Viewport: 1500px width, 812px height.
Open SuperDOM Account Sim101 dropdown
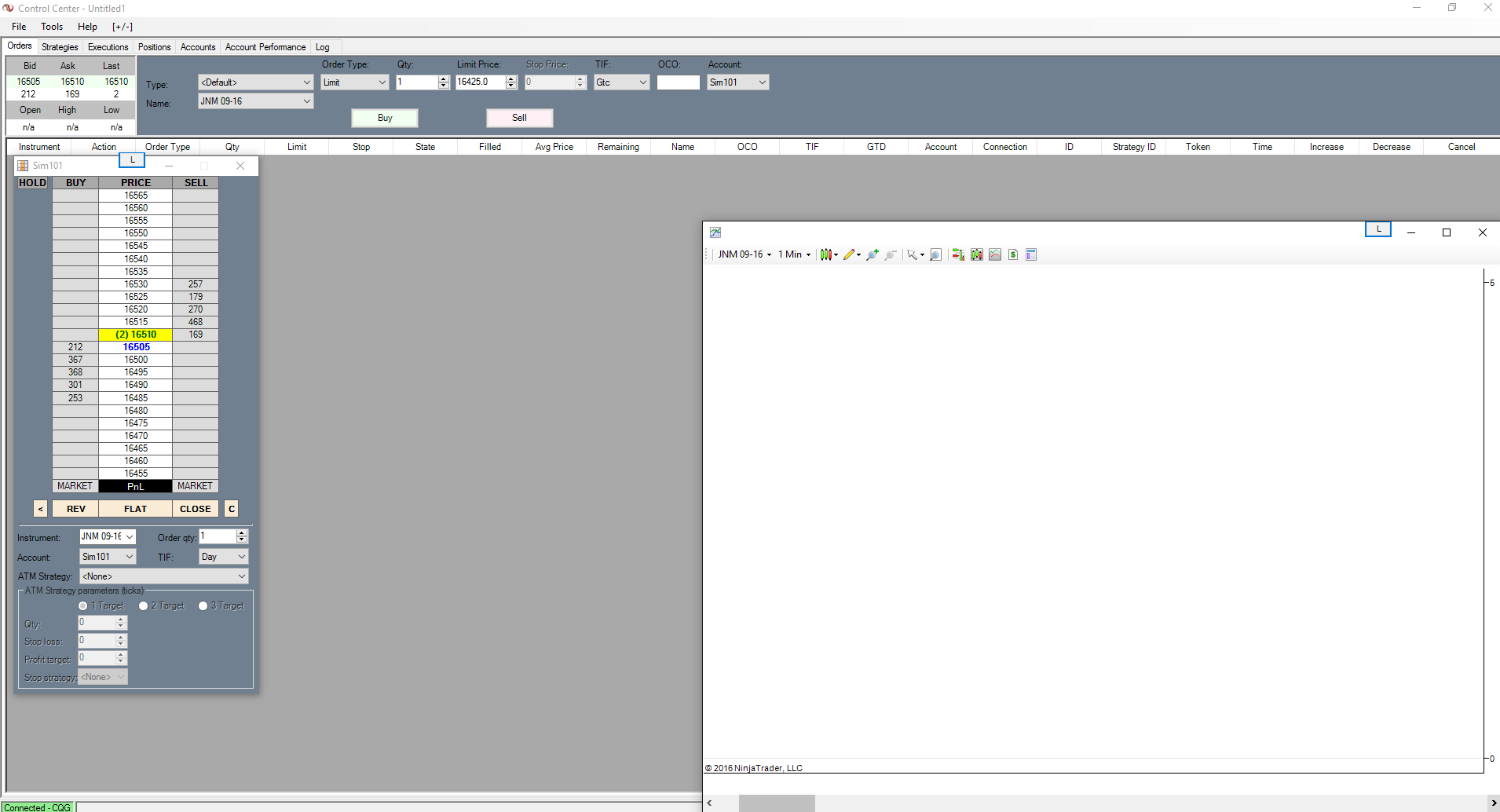coord(108,557)
